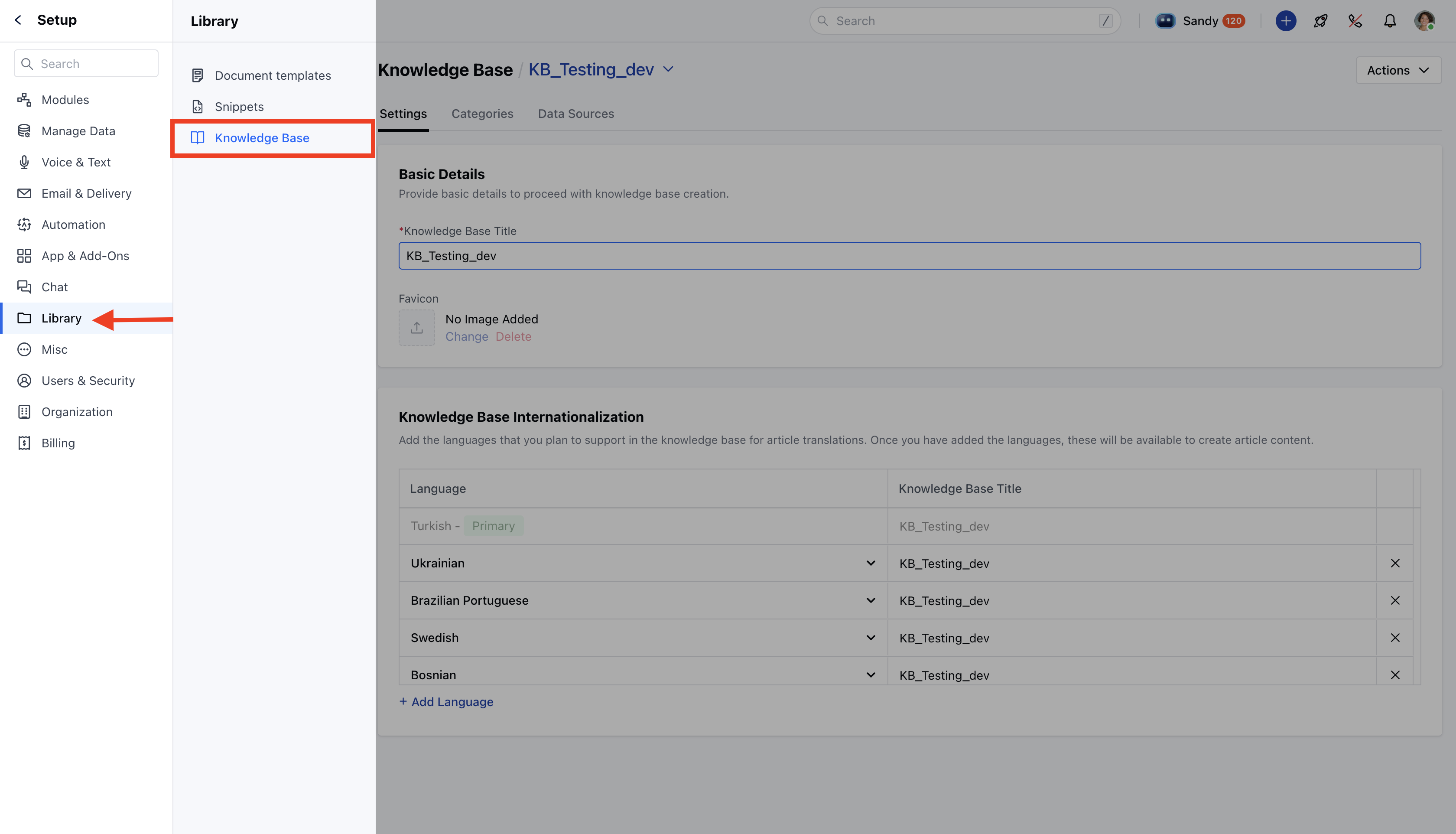This screenshot has width=1456, height=834.
Task: Click the Knowledge Base Title input field
Action: [x=909, y=256]
